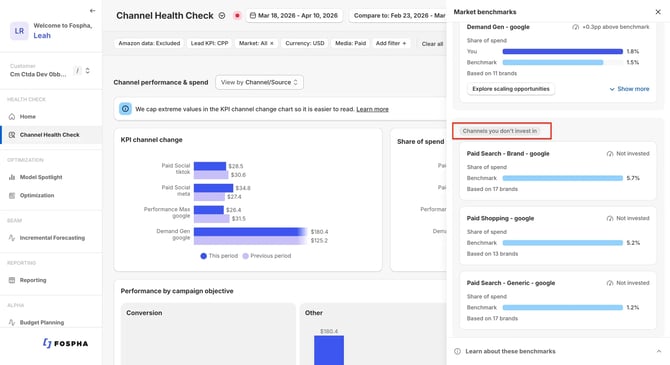Click the Demand Gen google this-period bar $180.4
670x365 pixels.
click(250, 232)
